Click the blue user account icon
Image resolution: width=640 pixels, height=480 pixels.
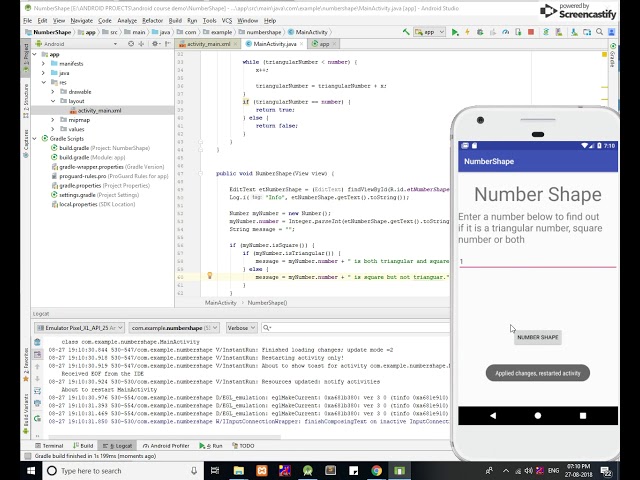coord(611,32)
